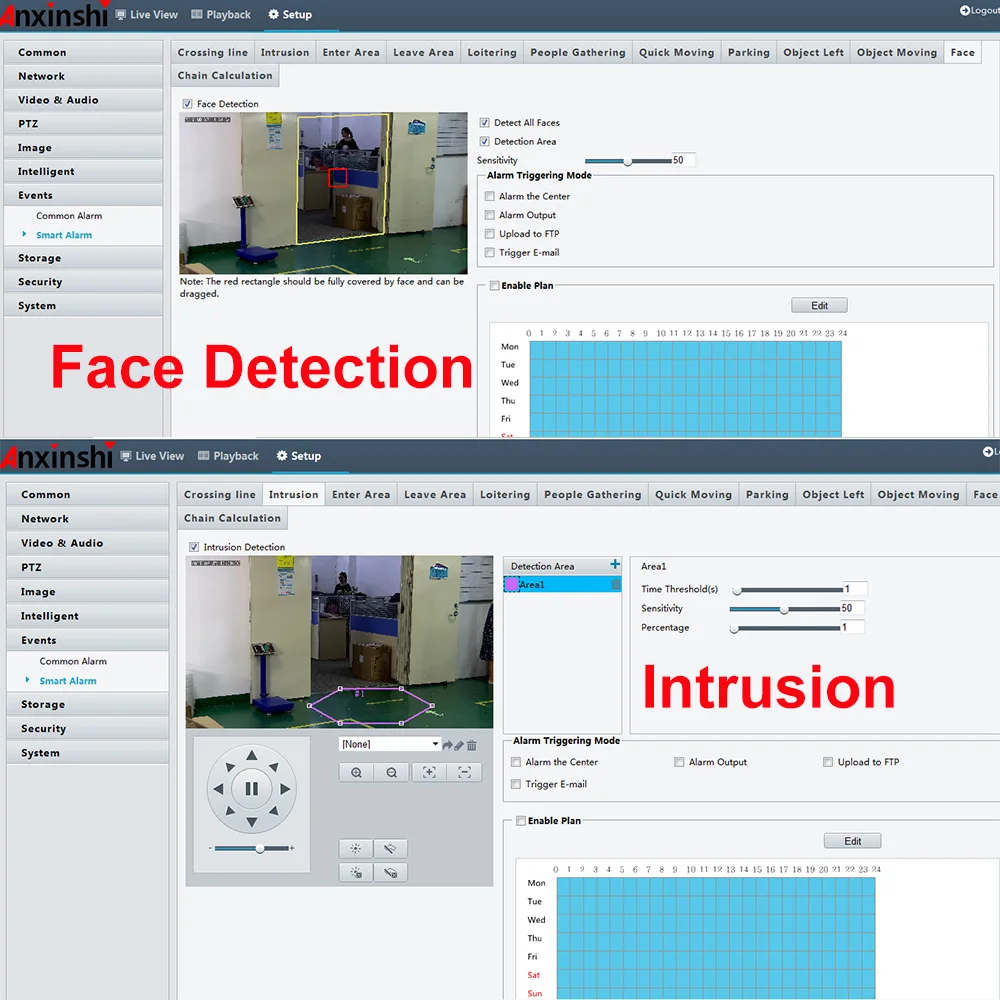
Task: Uncheck Detect All Faces
Action: point(485,122)
